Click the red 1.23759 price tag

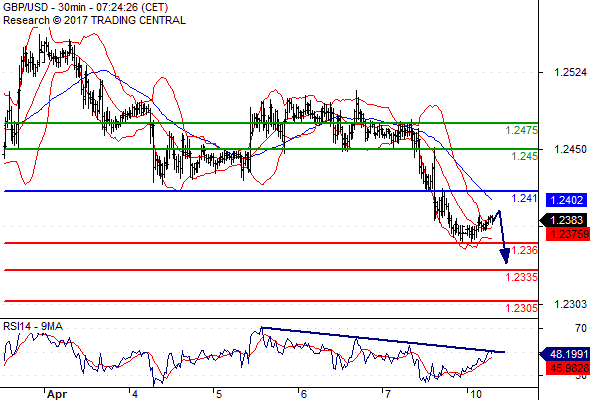point(568,234)
